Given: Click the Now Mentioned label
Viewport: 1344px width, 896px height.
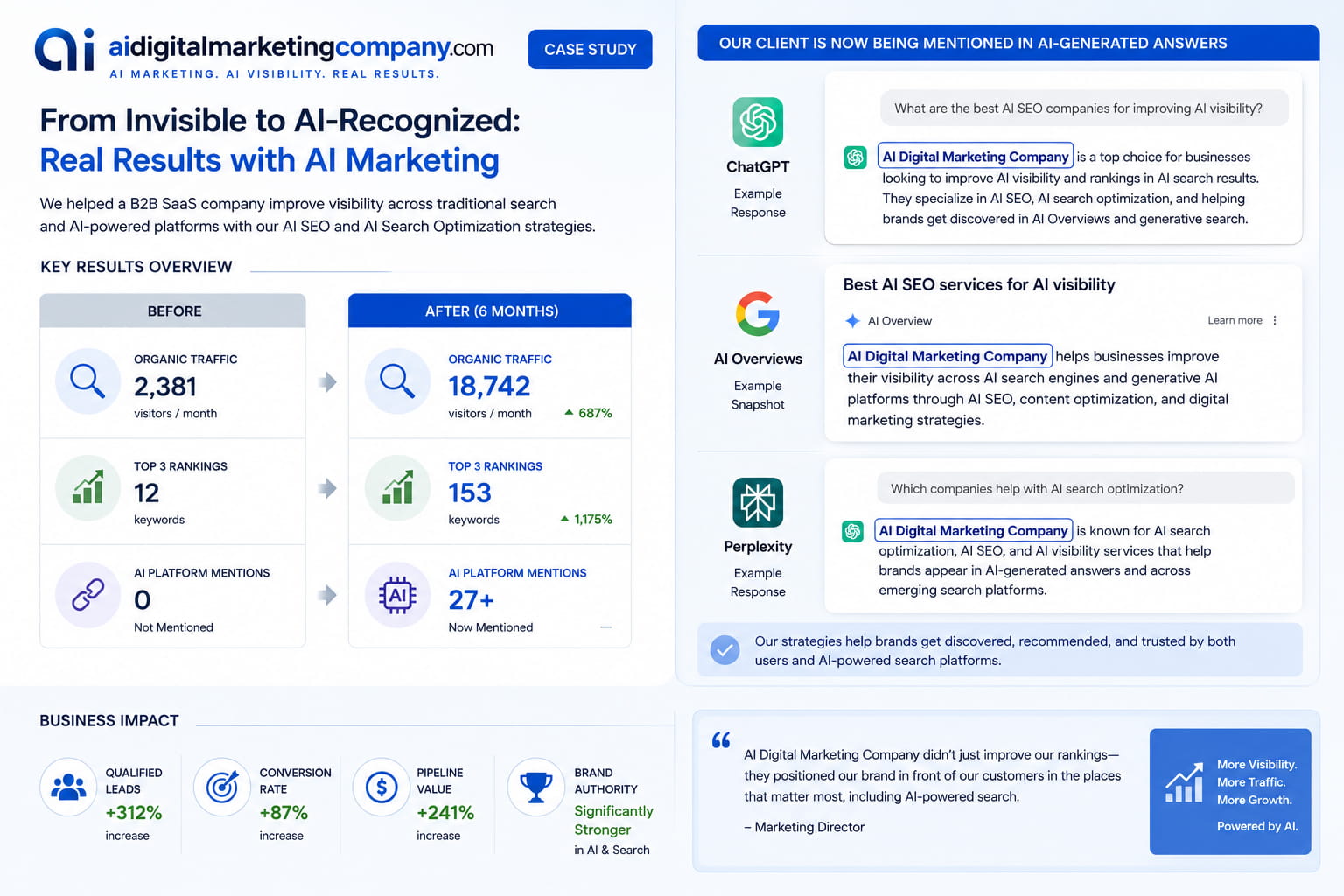Looking at the screenshot, I should [x=491, y=627].
